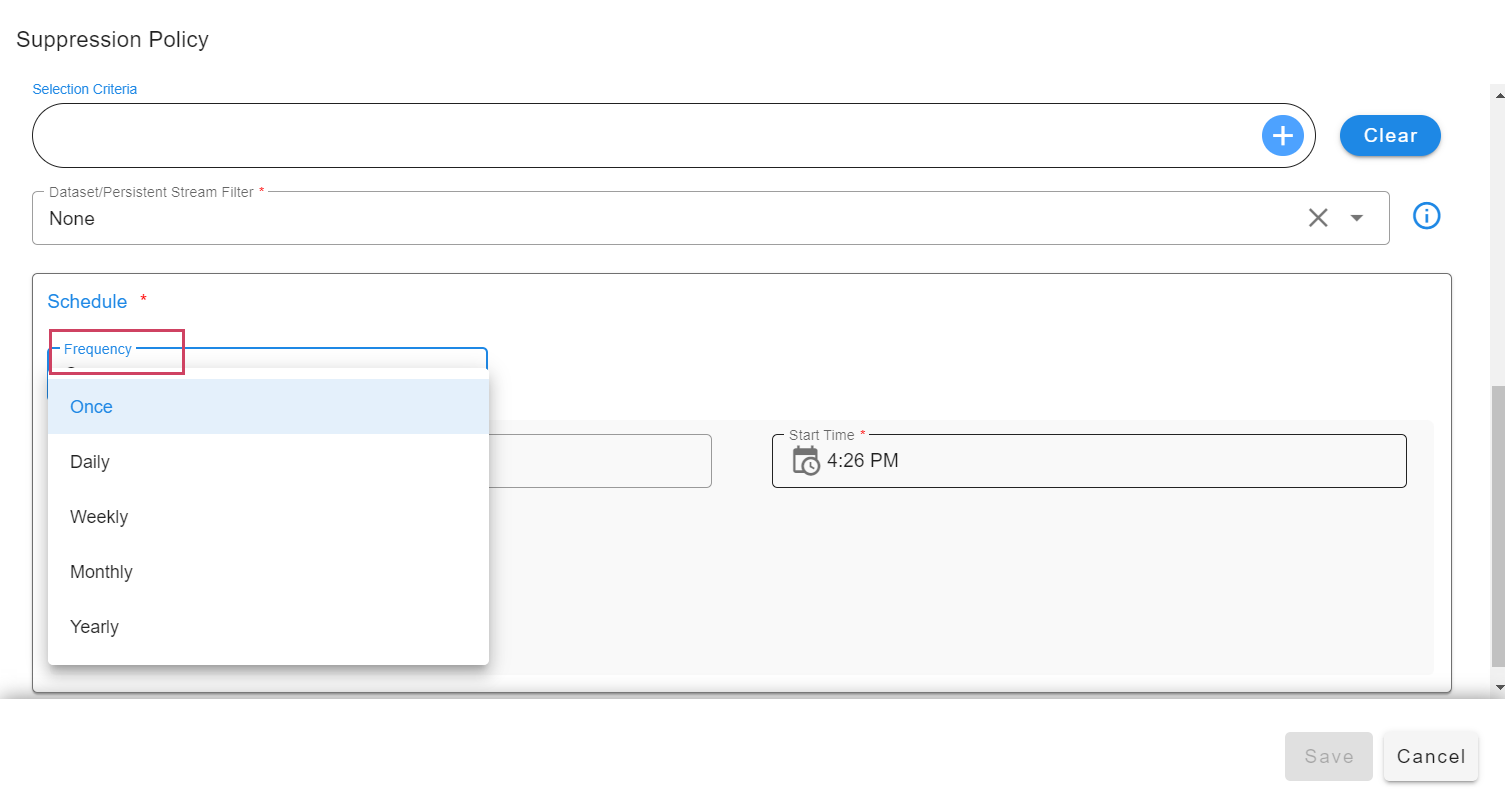Image resolution: width=1505 pixels, height=810 pixels.
Task: Expand the Dataset/Persistent Stream Filter dropdown arrow
Action: point(1357,218)
